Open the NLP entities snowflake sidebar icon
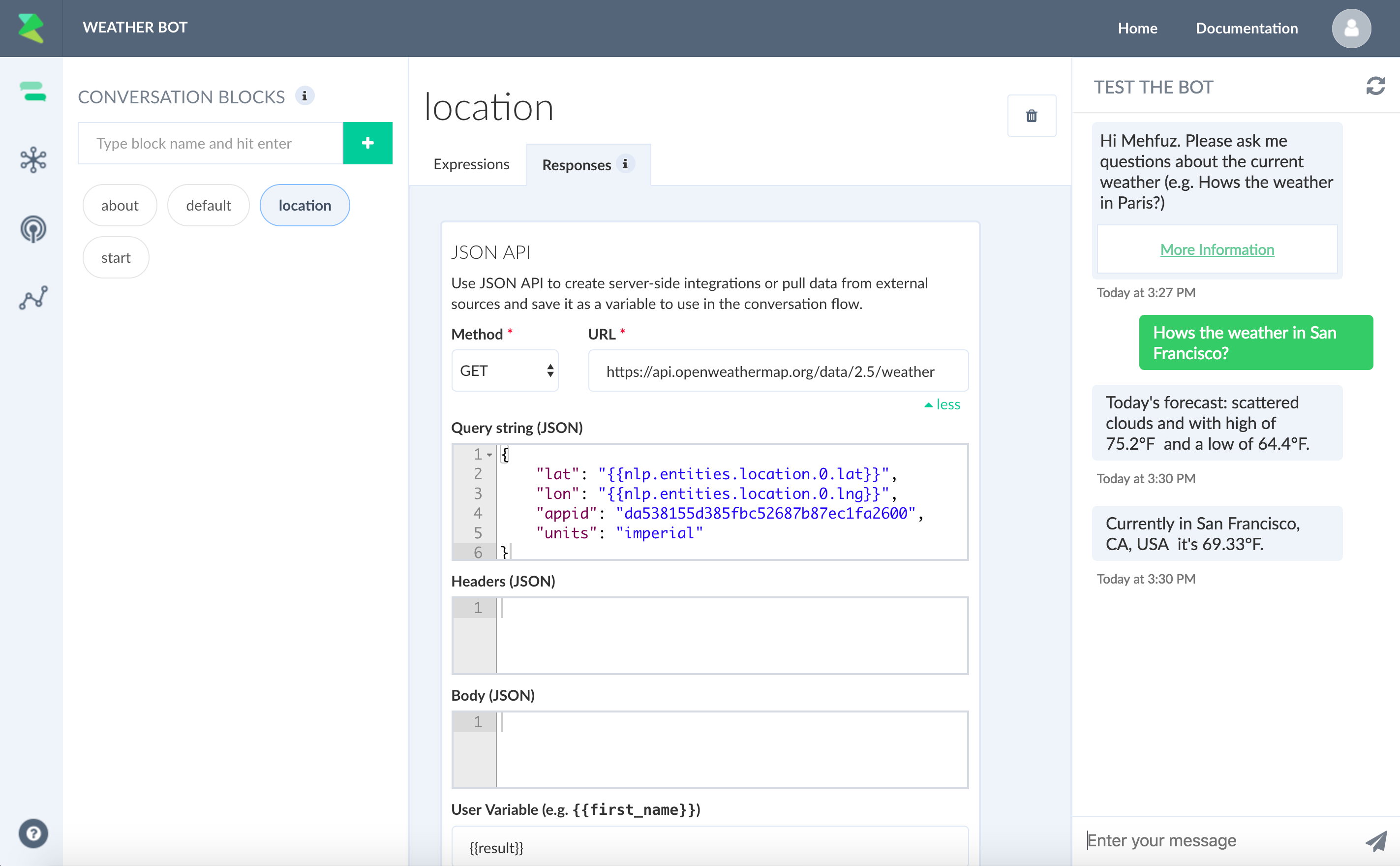Image resolution: width=1400 pixels, height=866 pixels. click(32, 160)
